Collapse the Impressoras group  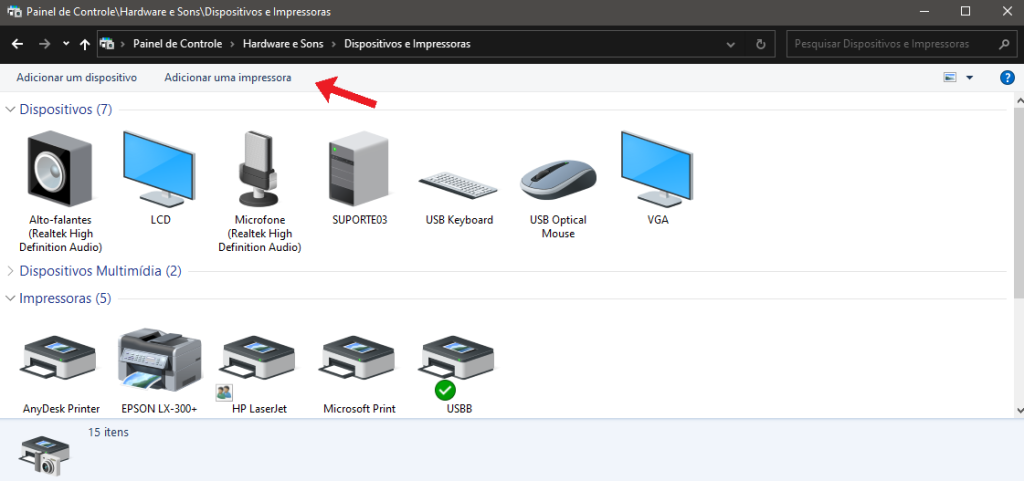(x=11, y=299)
